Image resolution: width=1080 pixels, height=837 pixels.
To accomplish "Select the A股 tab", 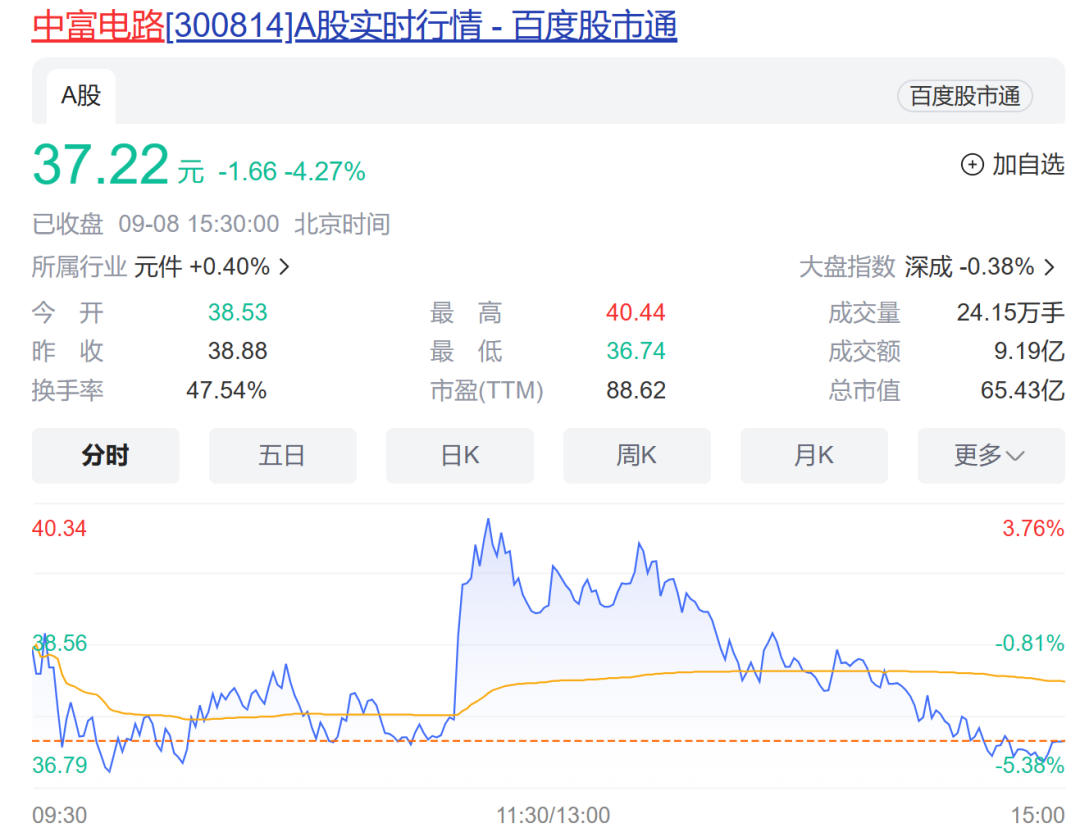I will [x=81, y=96].
